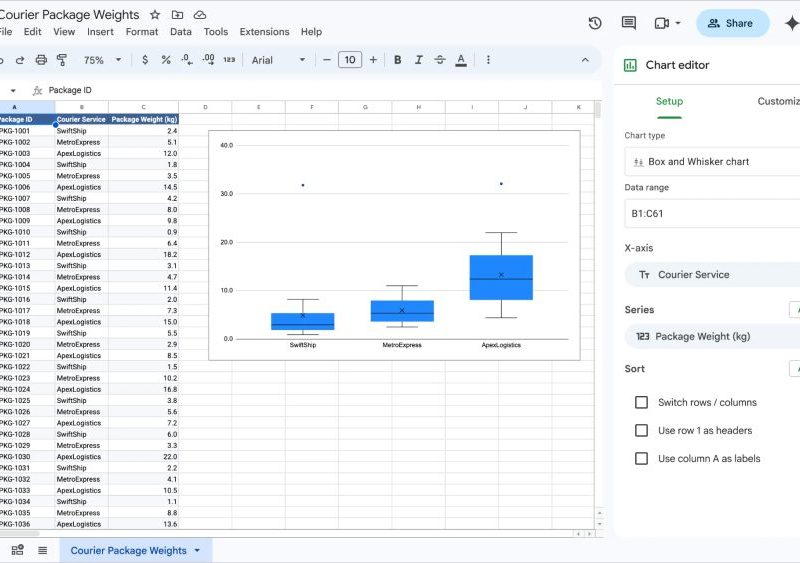
Task: Click the all sheets list icon
Action: pos(43,550)
